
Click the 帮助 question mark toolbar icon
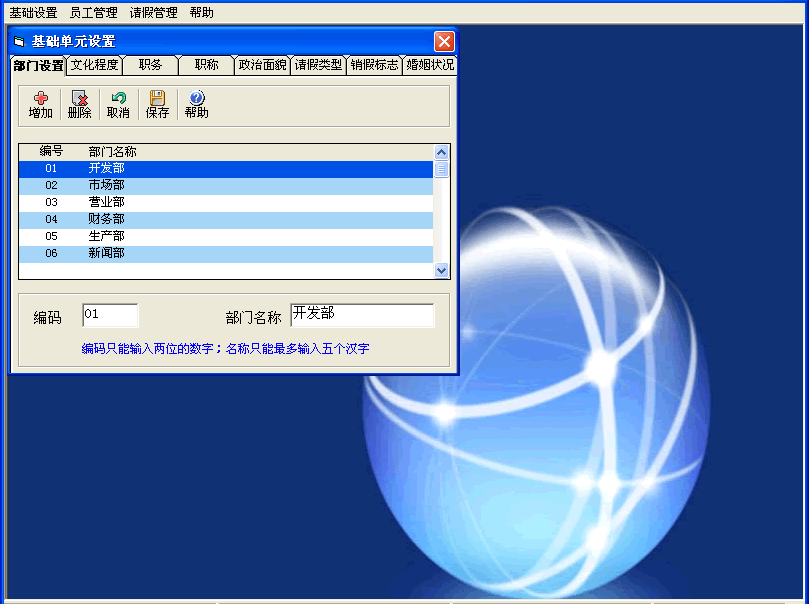197,97
